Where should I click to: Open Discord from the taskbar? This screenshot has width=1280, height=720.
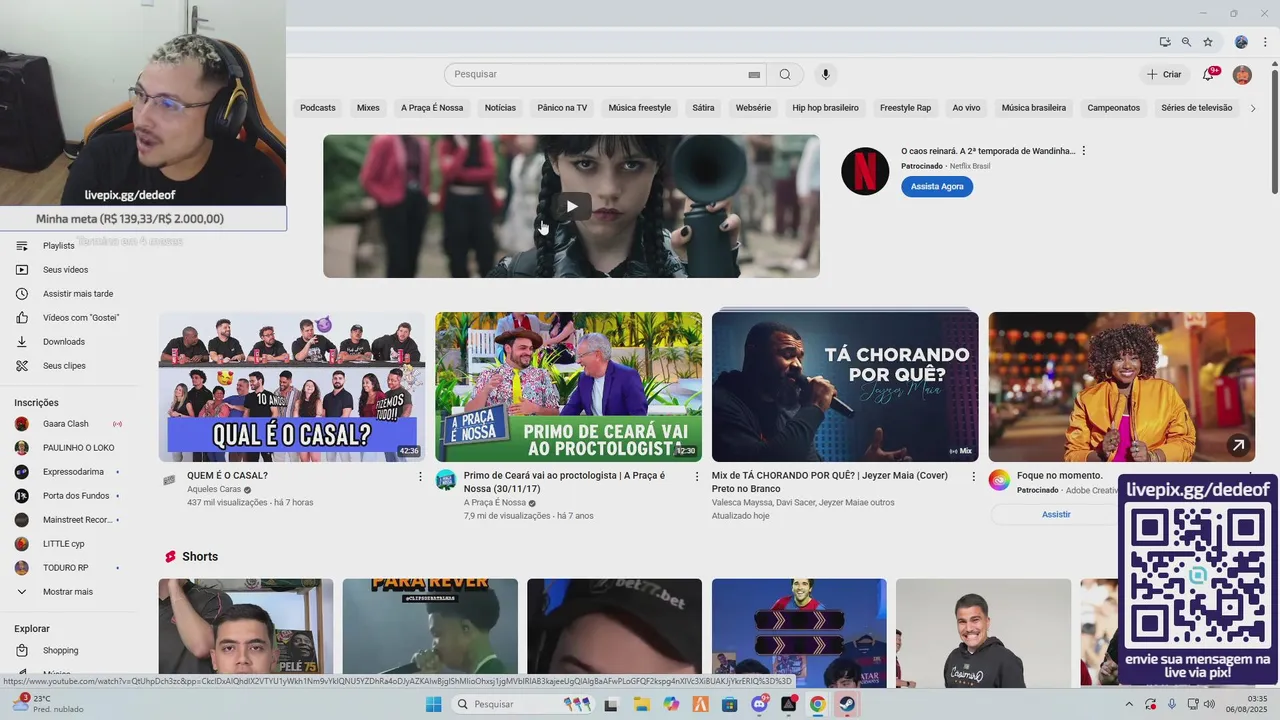click(x=759, y=704)
